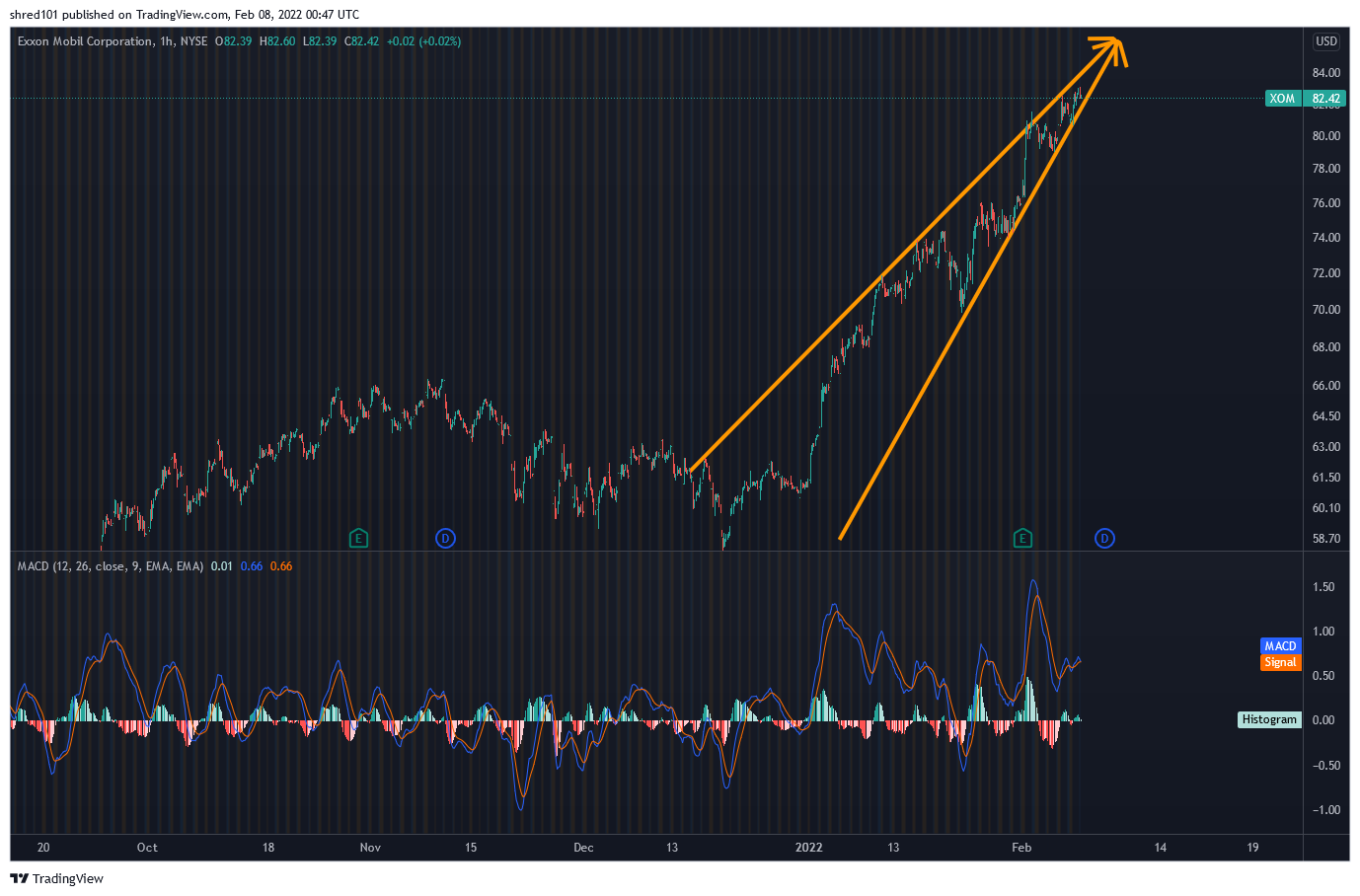
Task: Click the 2022 label on time axis
Action: (x=808, y=848)
